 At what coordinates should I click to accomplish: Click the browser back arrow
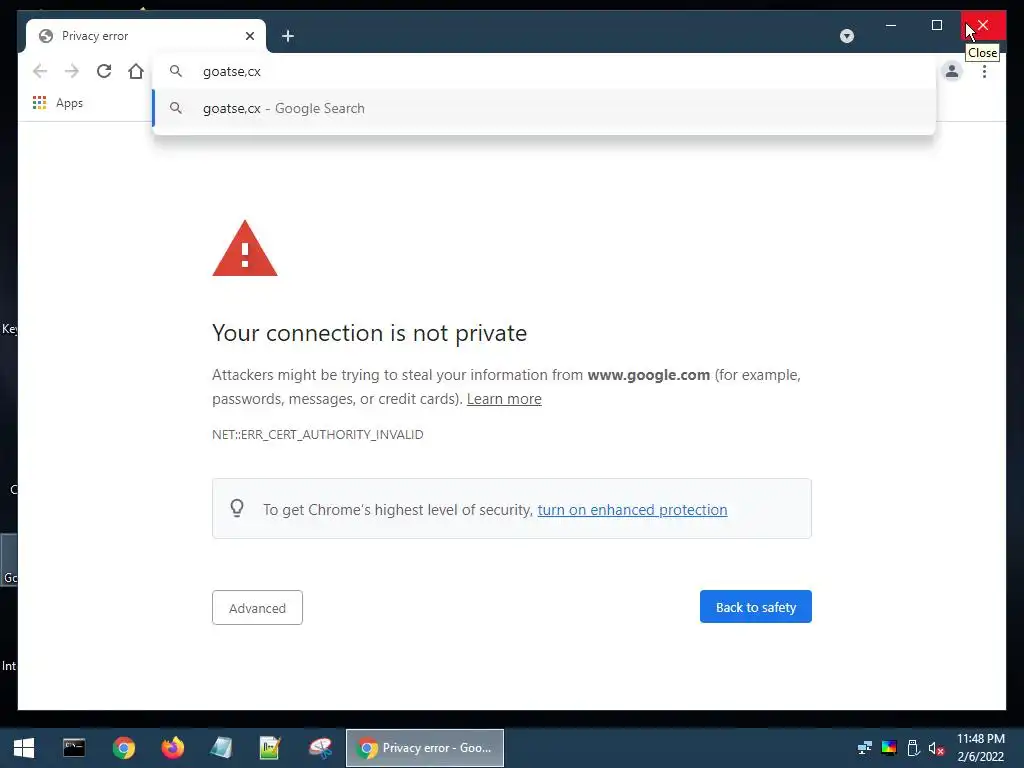click(x=40, y=71)
